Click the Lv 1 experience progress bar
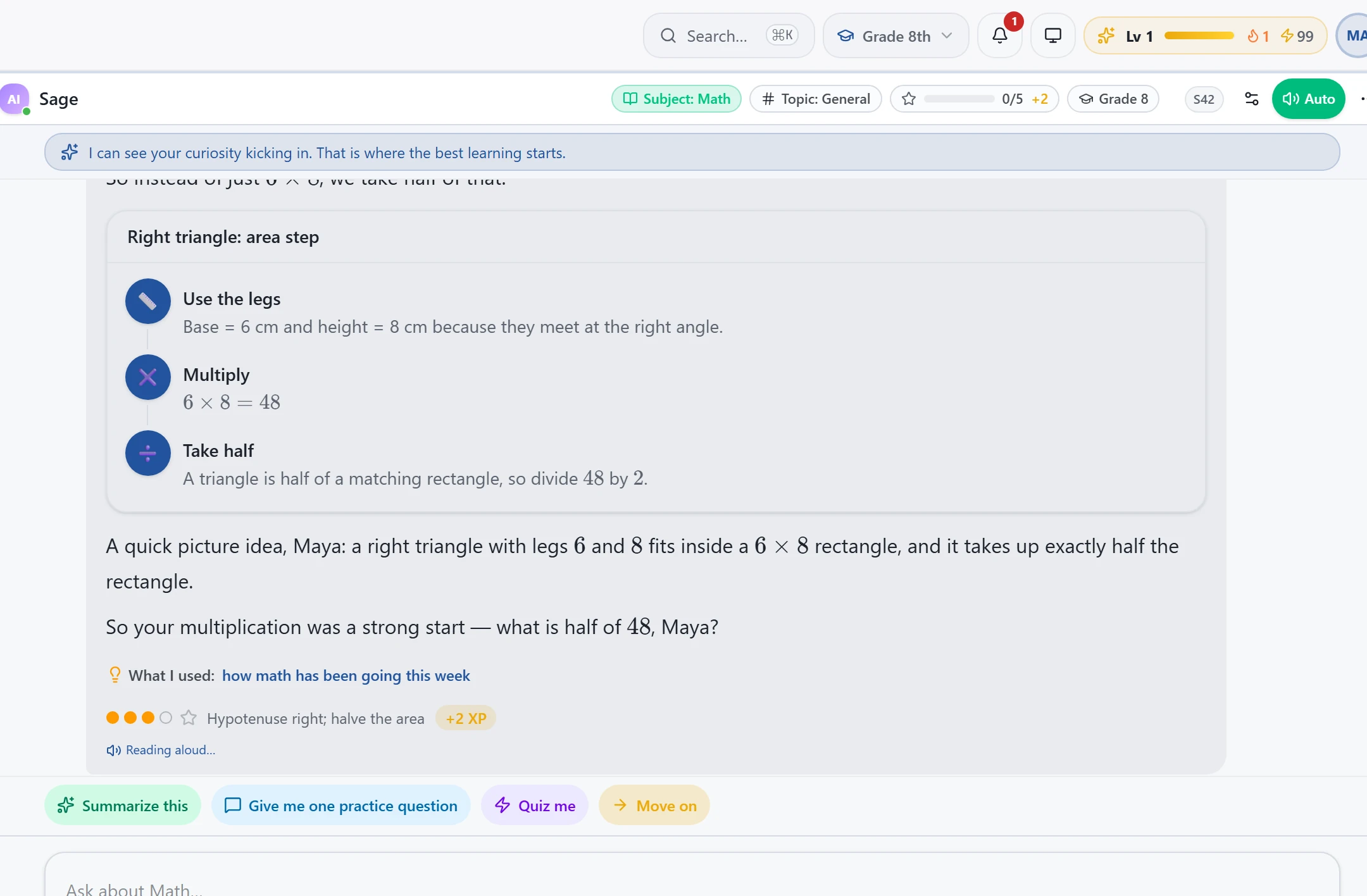Image resolution: width=1367 pixels, height=896 pixels. (x=1199, y=36)
